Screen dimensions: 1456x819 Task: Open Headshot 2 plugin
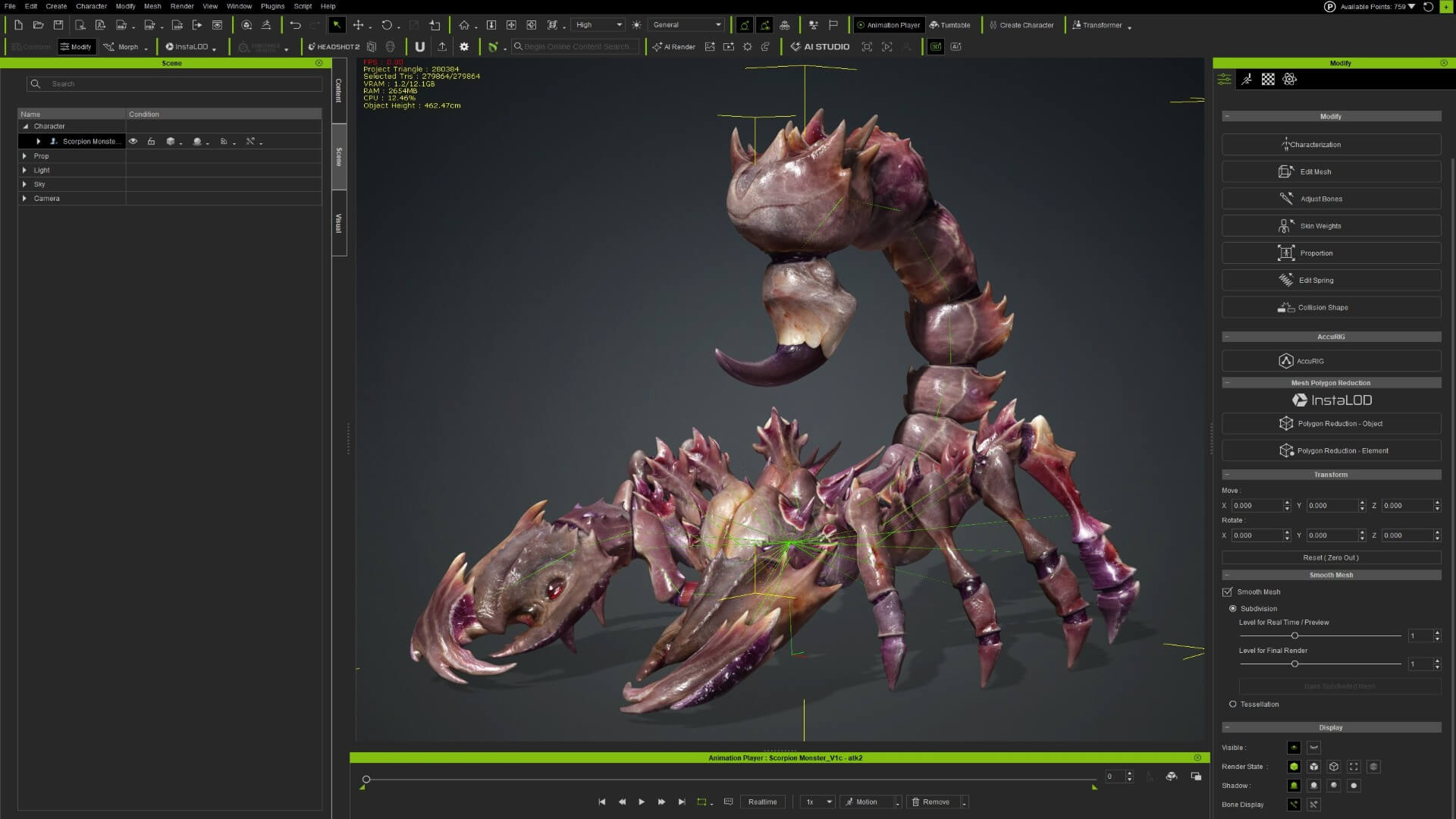click(x=334, y=47)
